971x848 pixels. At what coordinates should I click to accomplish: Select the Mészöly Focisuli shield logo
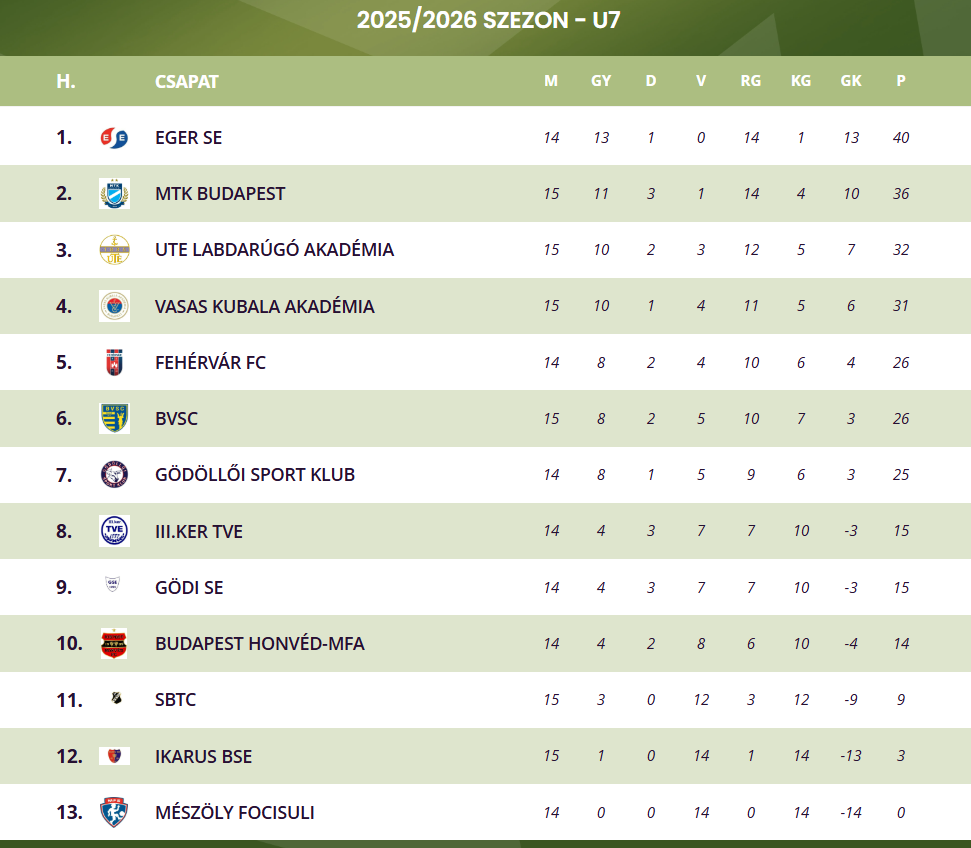[114, 812]
